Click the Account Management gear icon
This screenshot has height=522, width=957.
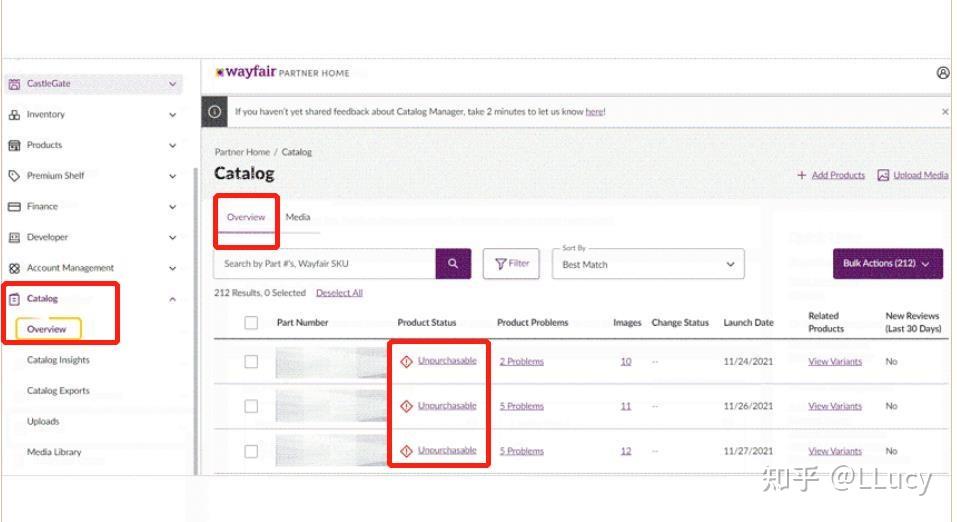pyautogui.click(x=14, y=268)
